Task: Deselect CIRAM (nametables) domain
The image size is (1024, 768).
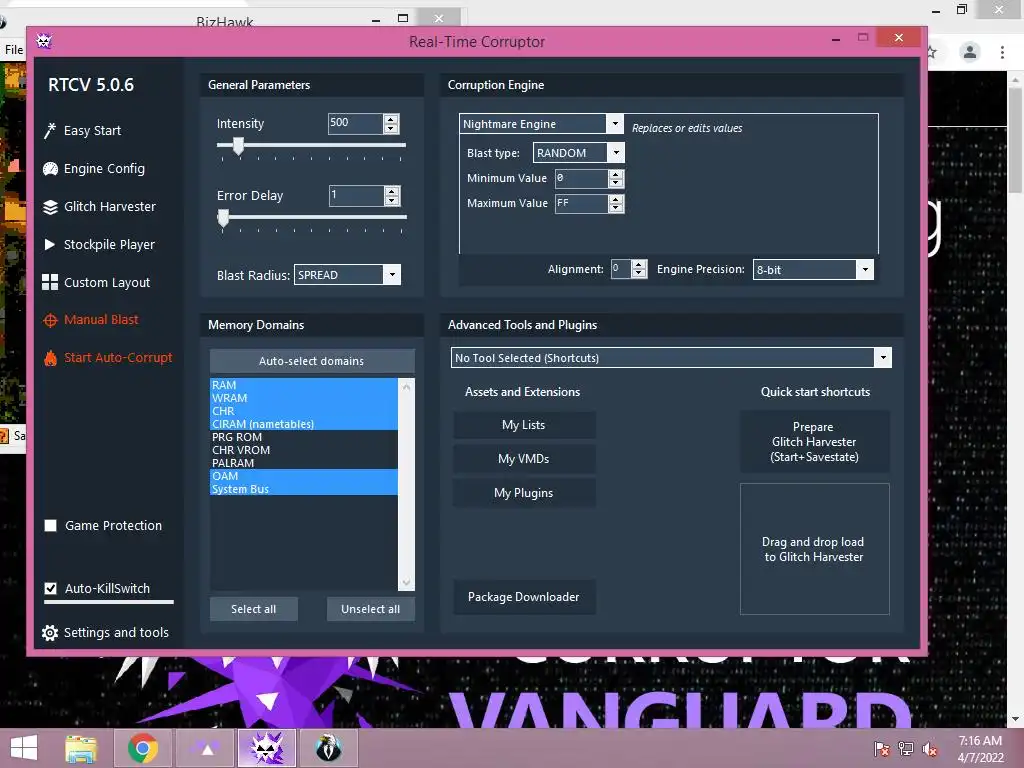Action: [304, 424]
